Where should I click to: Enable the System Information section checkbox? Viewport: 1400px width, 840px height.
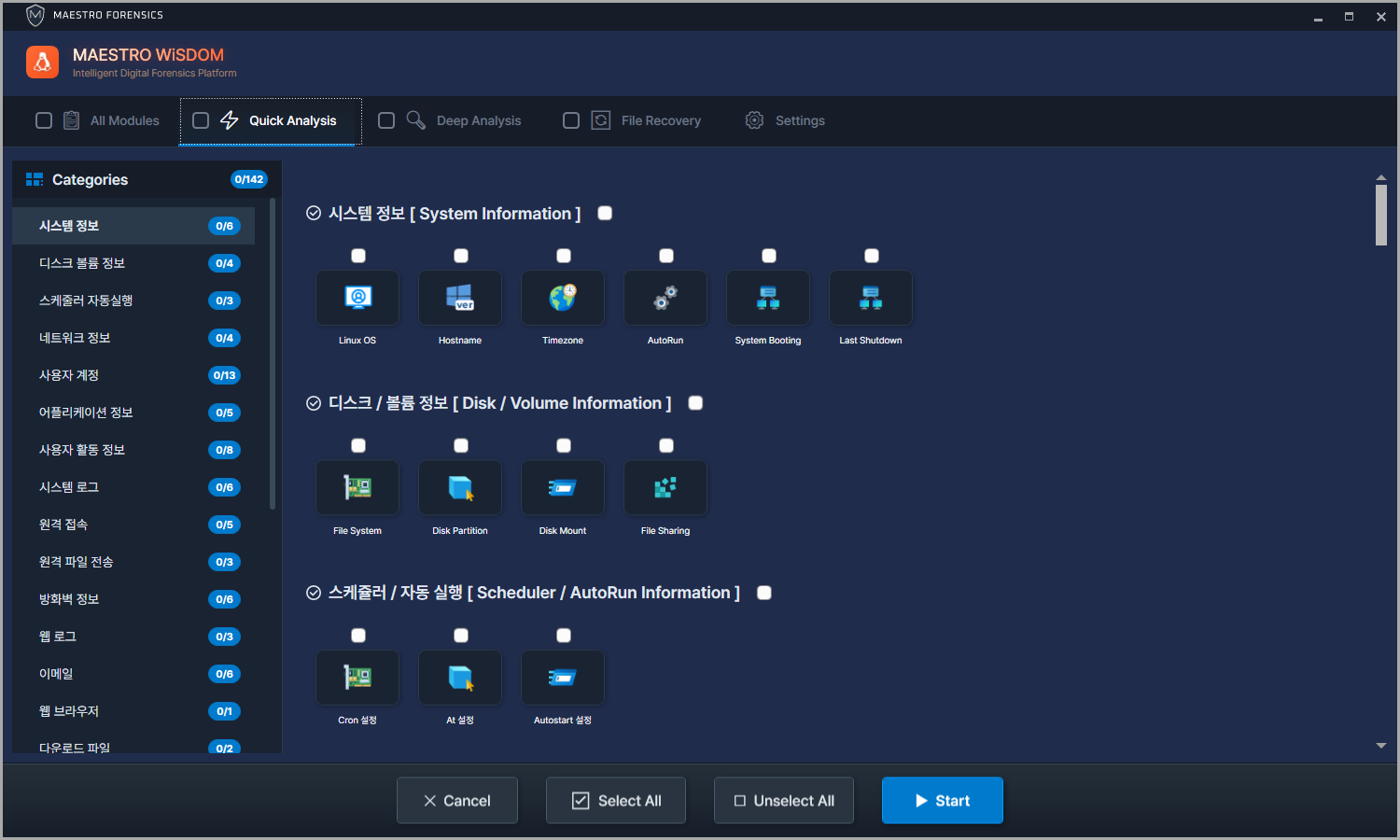(605, 214)
